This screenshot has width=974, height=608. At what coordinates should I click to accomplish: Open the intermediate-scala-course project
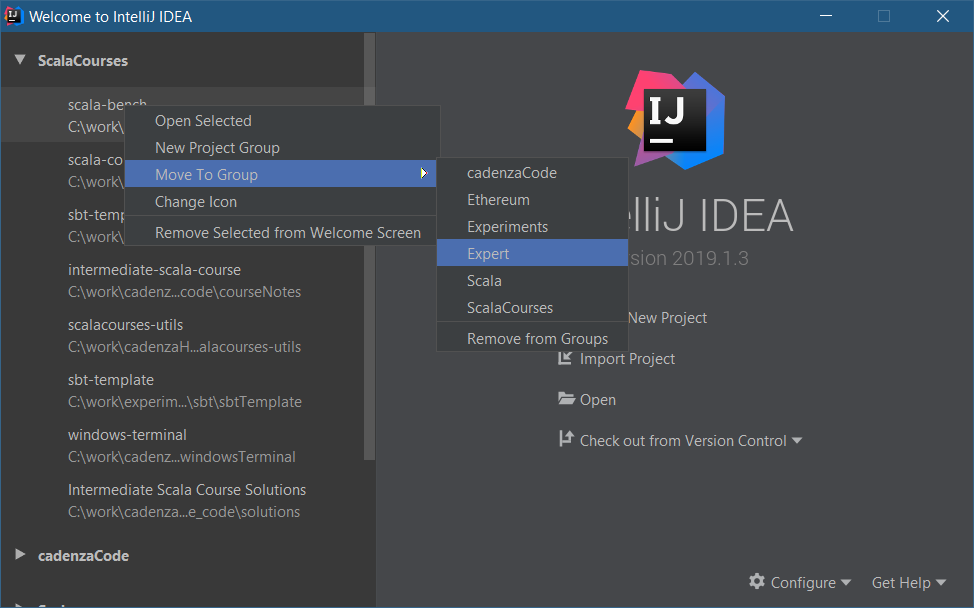pyautogui.click(x=184, y=280)
